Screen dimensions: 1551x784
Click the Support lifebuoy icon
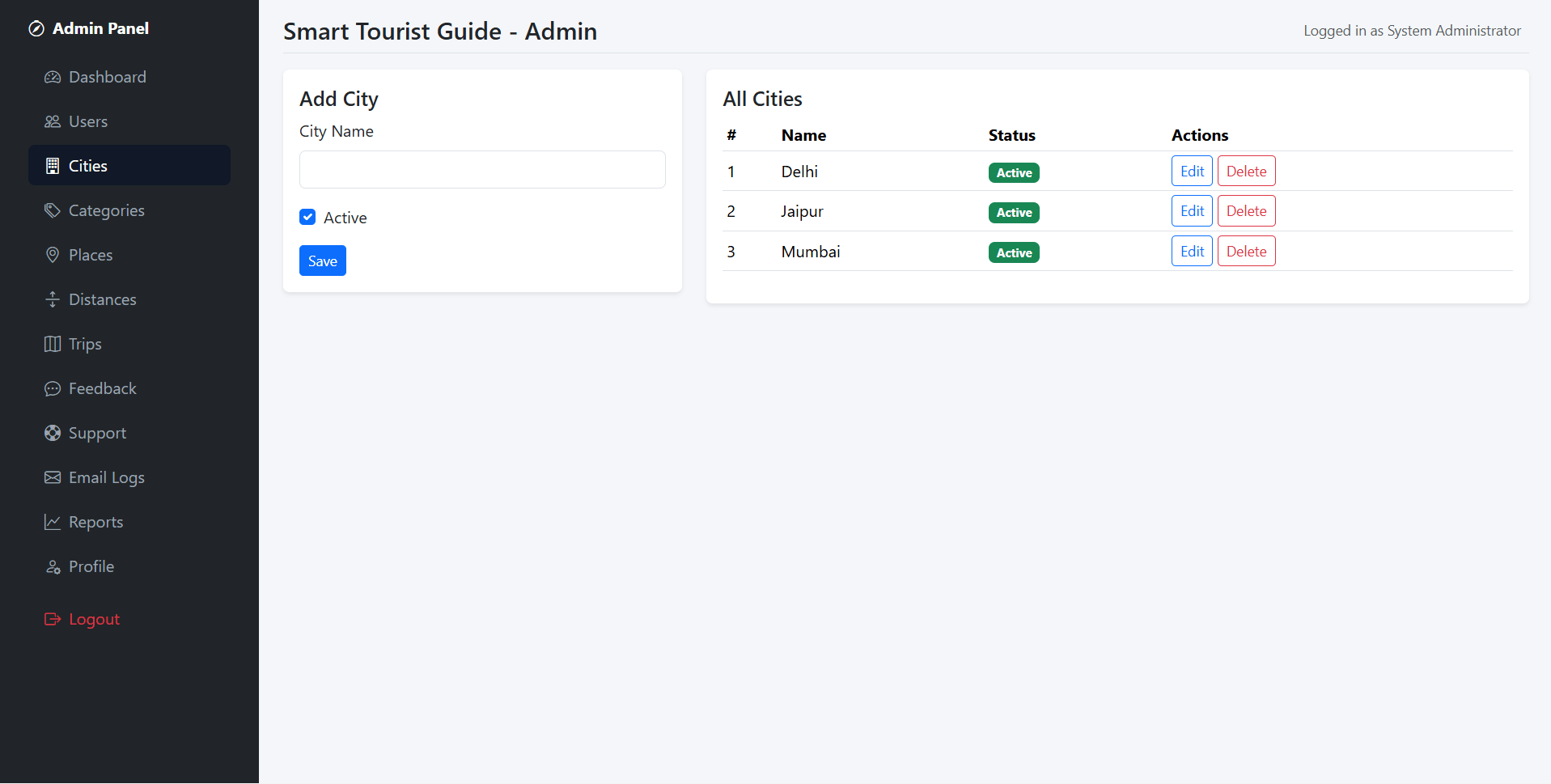[x=53, y=433]
